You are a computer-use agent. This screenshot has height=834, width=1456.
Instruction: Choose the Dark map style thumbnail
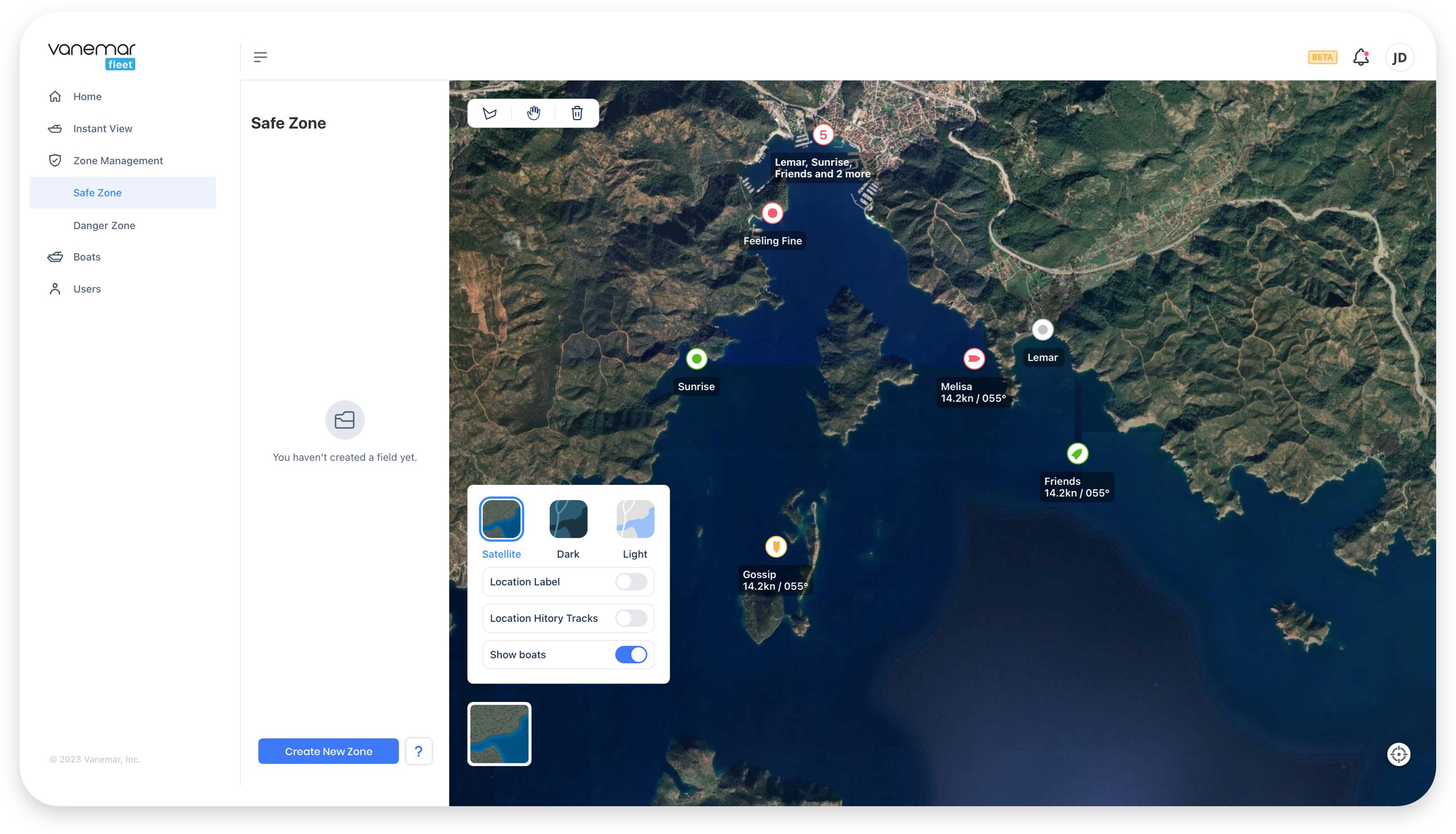click(x=568, y=519)
